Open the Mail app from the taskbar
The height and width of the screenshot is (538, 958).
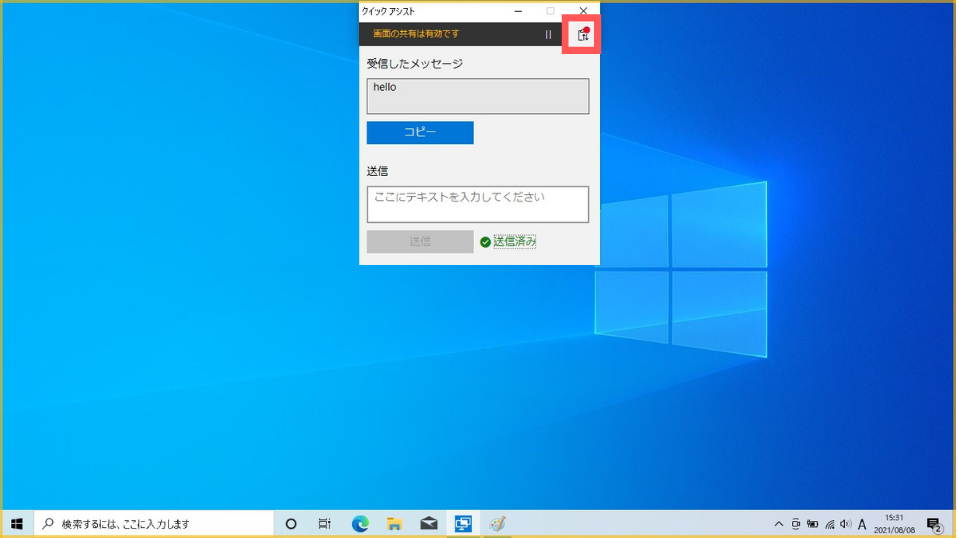[x=429, y=524]
